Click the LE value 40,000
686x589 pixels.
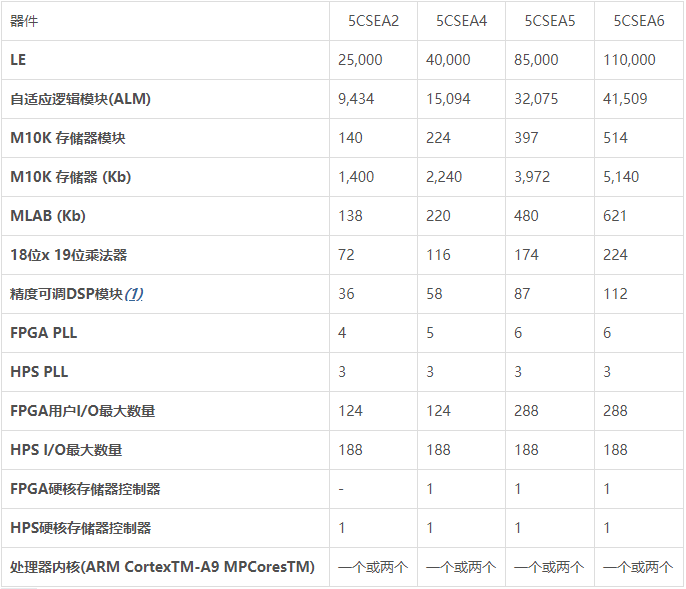(448, 60)
